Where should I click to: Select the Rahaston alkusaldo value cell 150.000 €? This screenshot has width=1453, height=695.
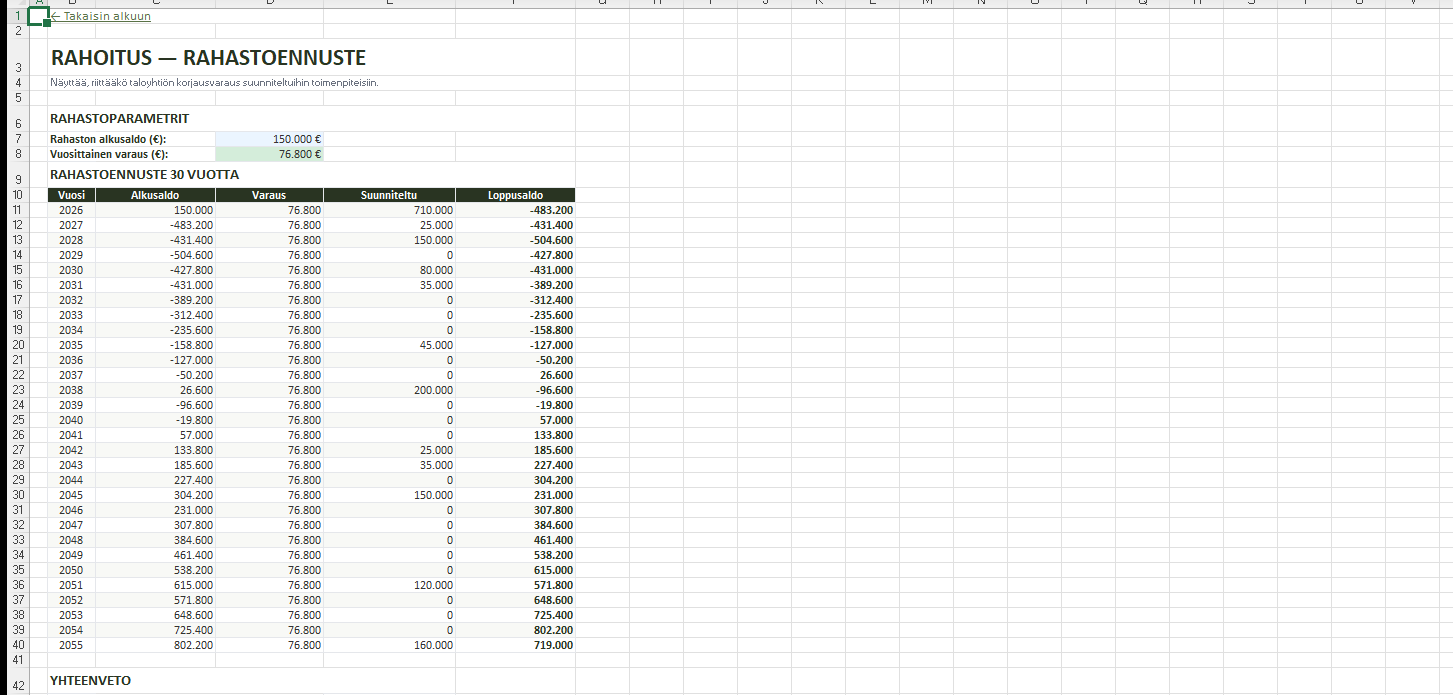tap(270, 139)
